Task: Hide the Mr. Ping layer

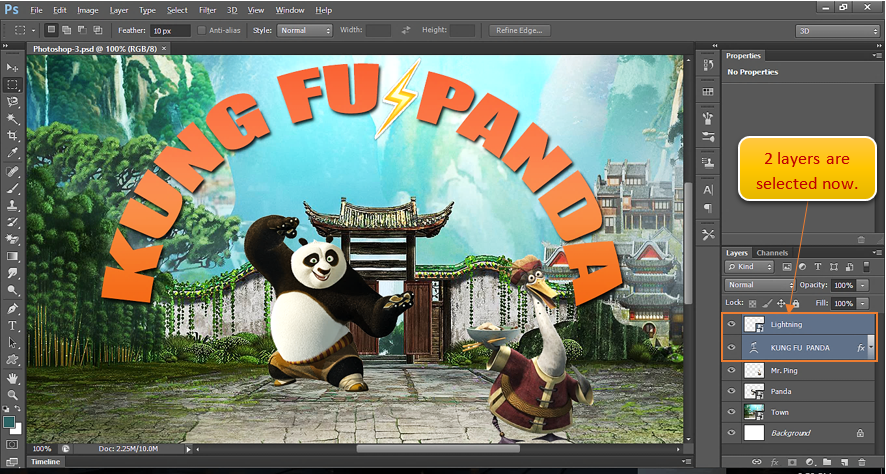Action: click(732, 371)
